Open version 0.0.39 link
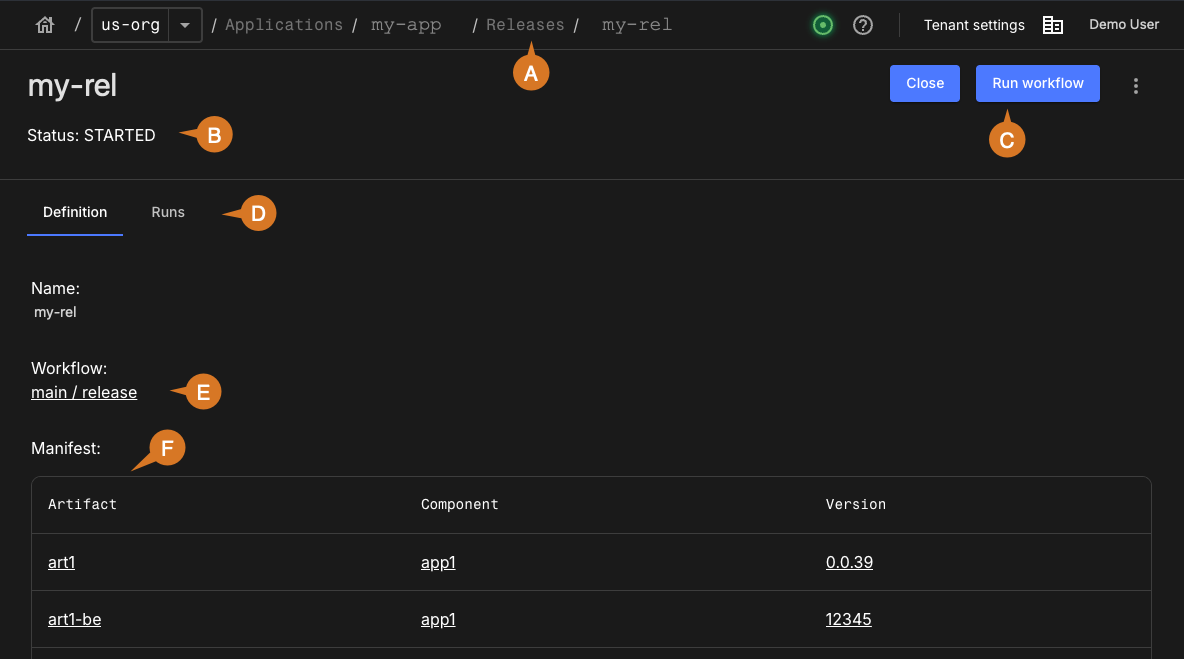 849,562
